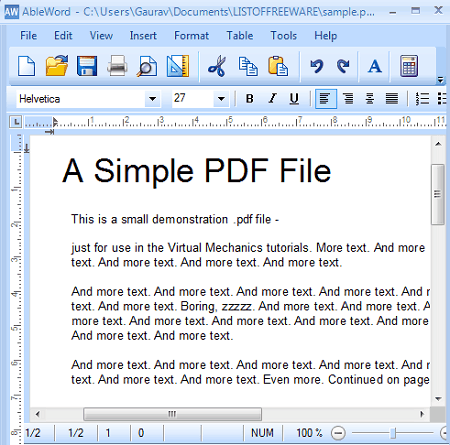Center the text
Viewport: 450px width, 445px height.
(x=370, y=99)
